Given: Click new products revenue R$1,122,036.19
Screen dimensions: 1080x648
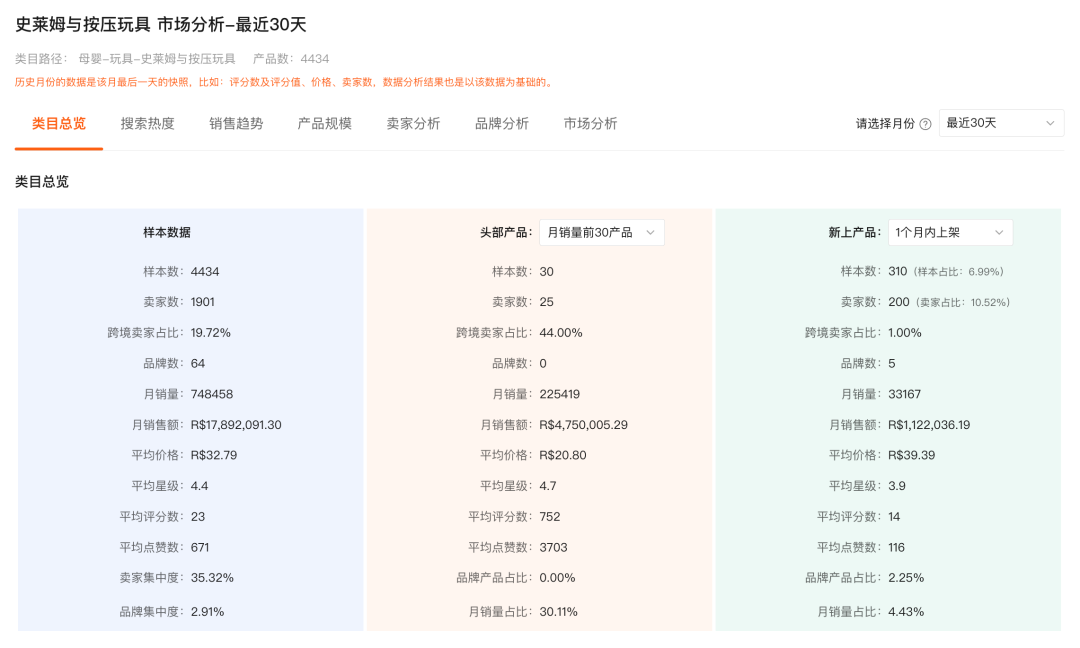Looking at the screenshot, I should point(929,425).
